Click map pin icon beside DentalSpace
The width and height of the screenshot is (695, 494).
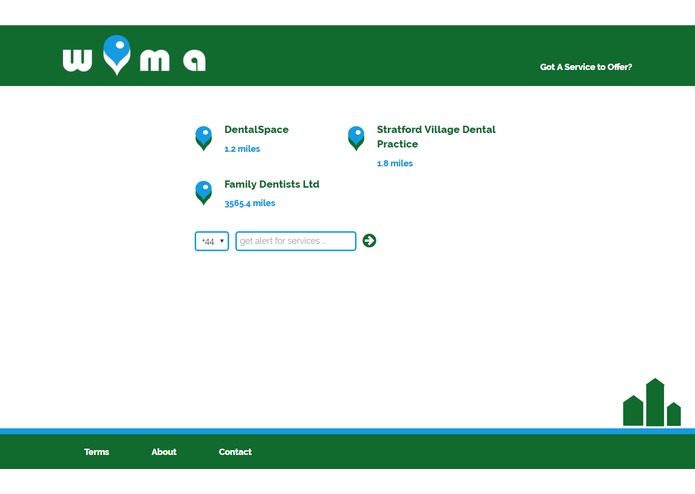tap(203, 138)
